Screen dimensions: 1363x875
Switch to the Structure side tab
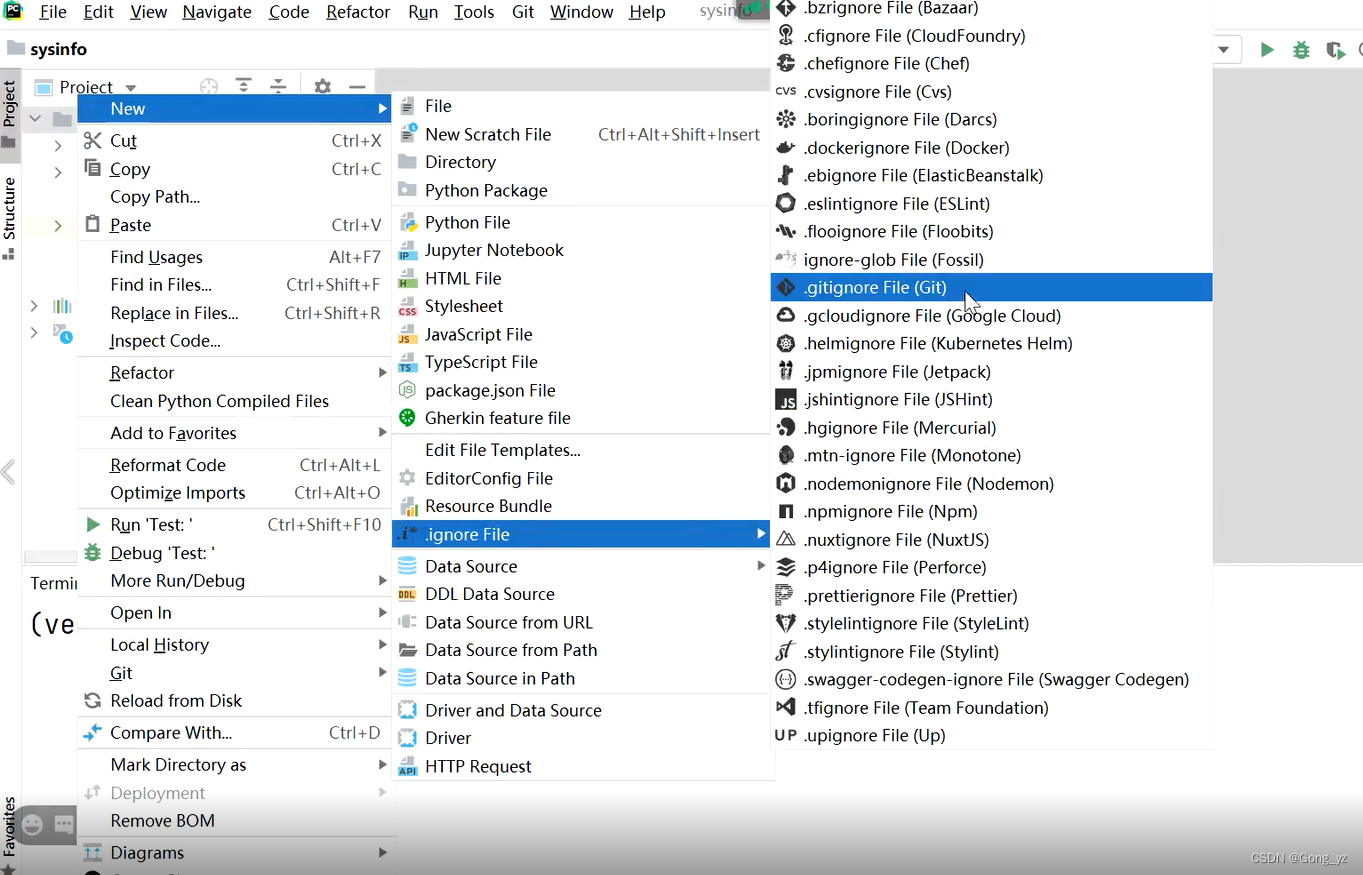pos(10,218)
